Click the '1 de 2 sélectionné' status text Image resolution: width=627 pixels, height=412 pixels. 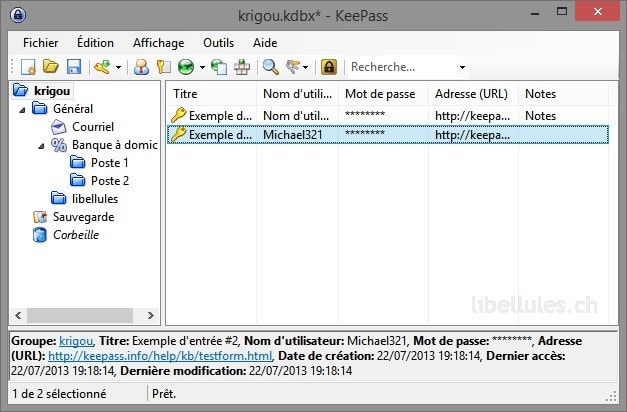59,394
